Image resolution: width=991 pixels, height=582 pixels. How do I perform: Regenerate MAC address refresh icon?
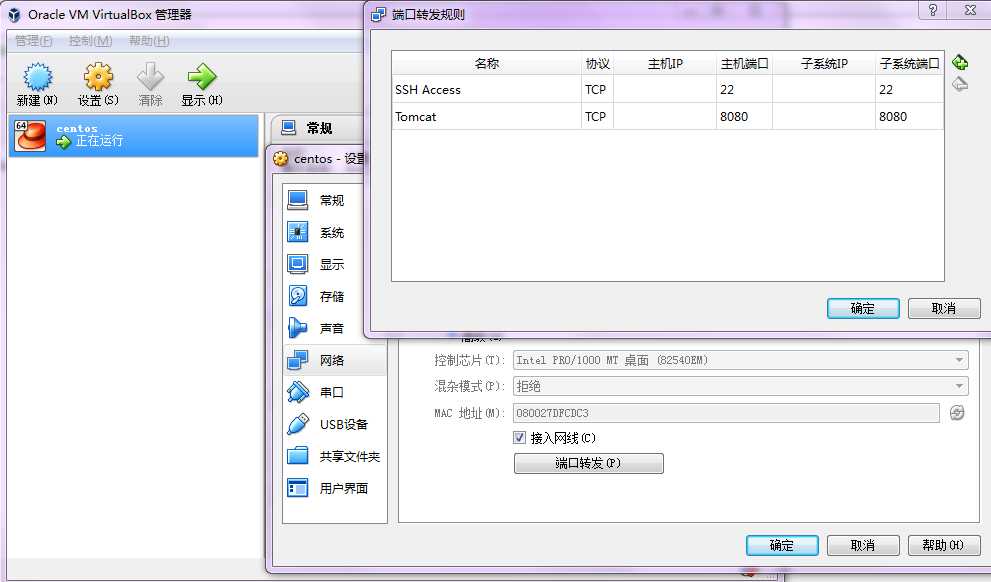[x=957, y=413]
